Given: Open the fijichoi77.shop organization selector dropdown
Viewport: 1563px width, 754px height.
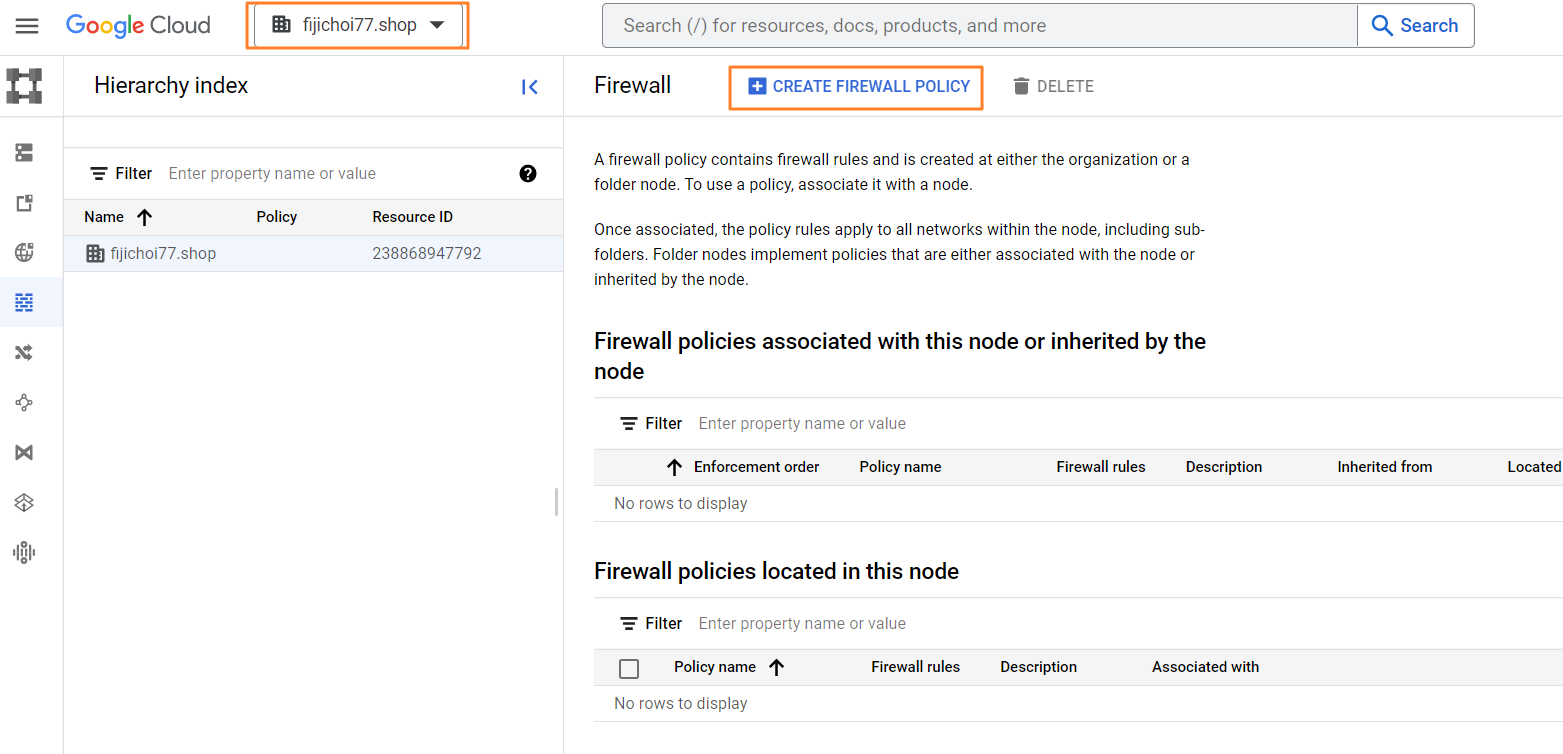Looking at the screenshot, I should point(358,26).
